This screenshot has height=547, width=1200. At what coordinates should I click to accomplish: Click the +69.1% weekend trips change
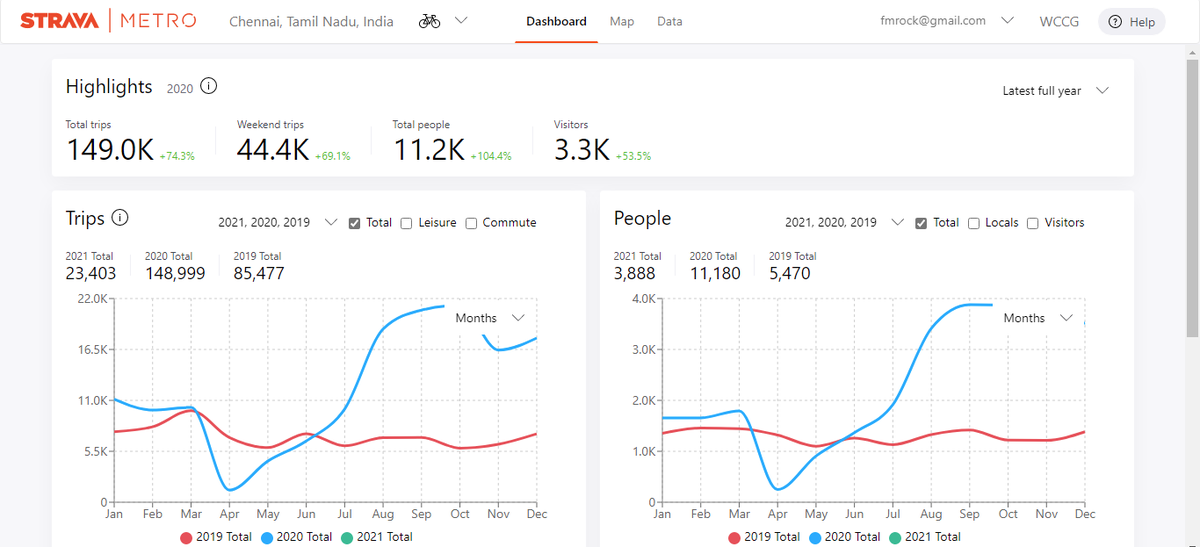(333, 157)
